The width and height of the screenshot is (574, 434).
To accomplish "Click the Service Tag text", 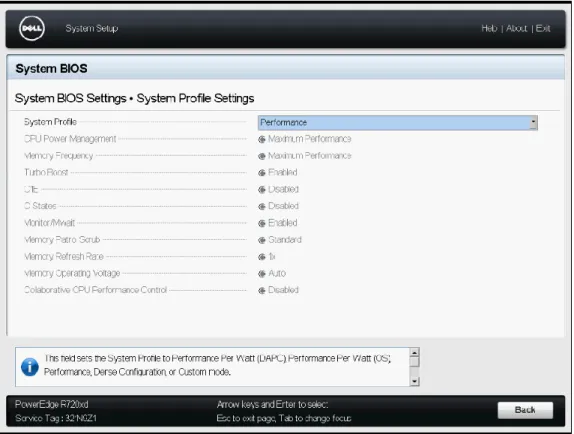I will [x=56, y=418].
